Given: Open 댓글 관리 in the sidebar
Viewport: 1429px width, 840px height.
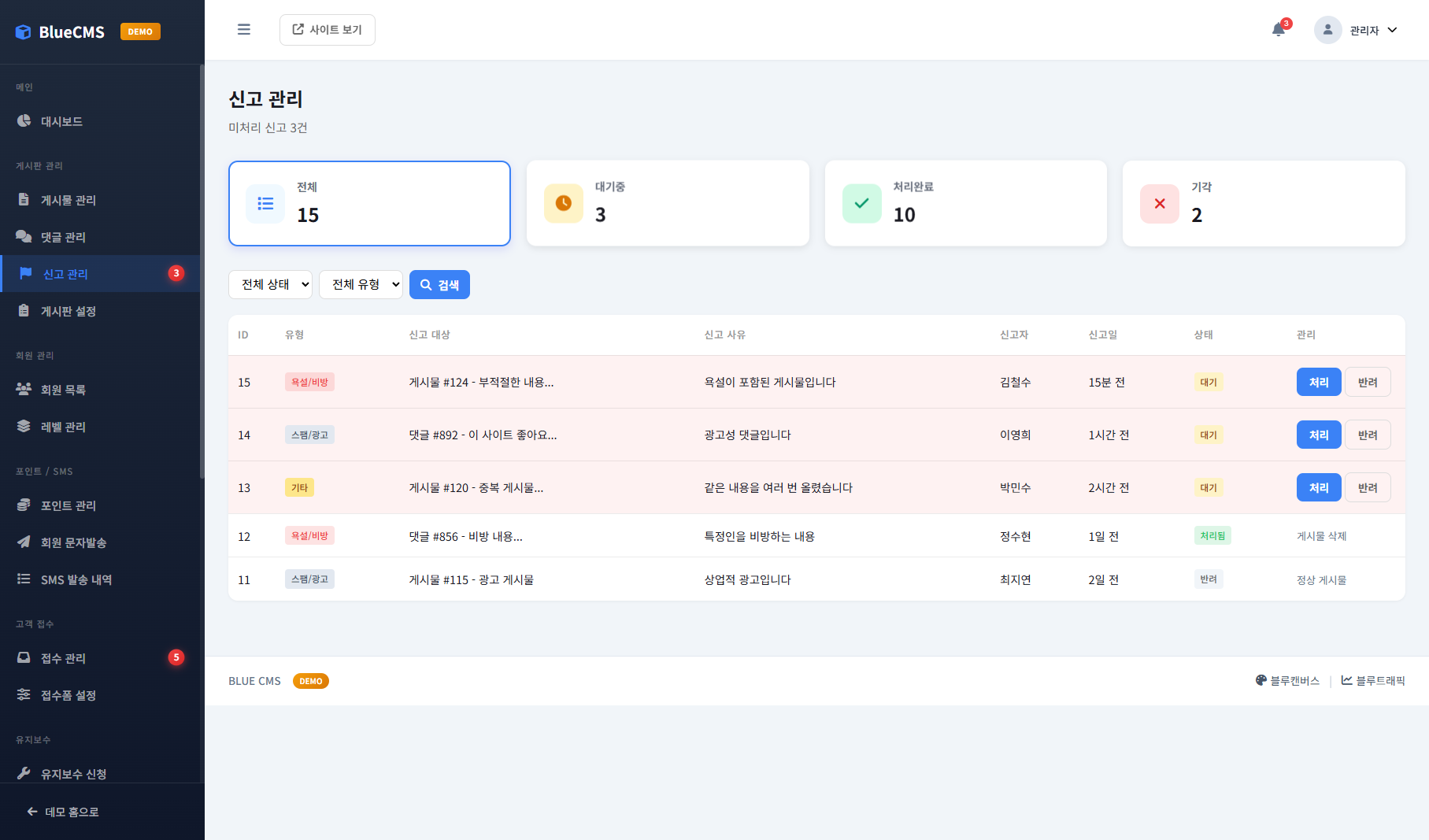Looking at the screenshot, I should click(x=63, y=237).
